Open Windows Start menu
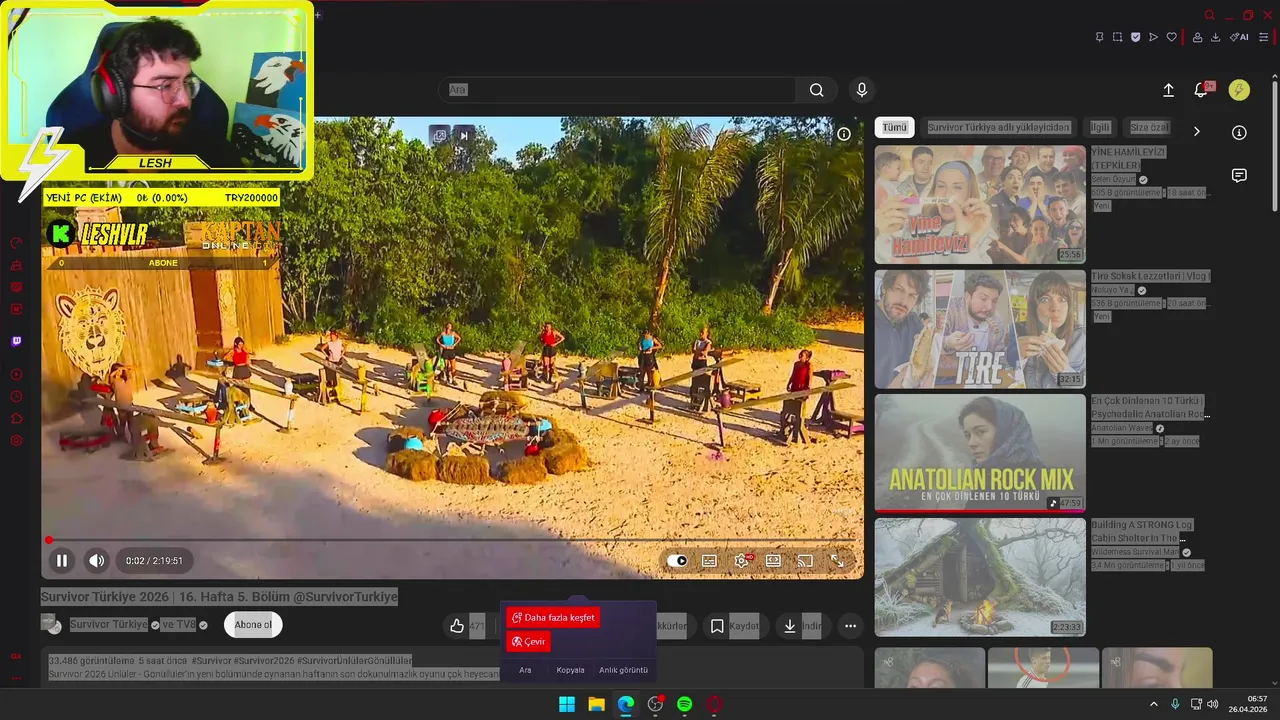 [x=567, y=704]
